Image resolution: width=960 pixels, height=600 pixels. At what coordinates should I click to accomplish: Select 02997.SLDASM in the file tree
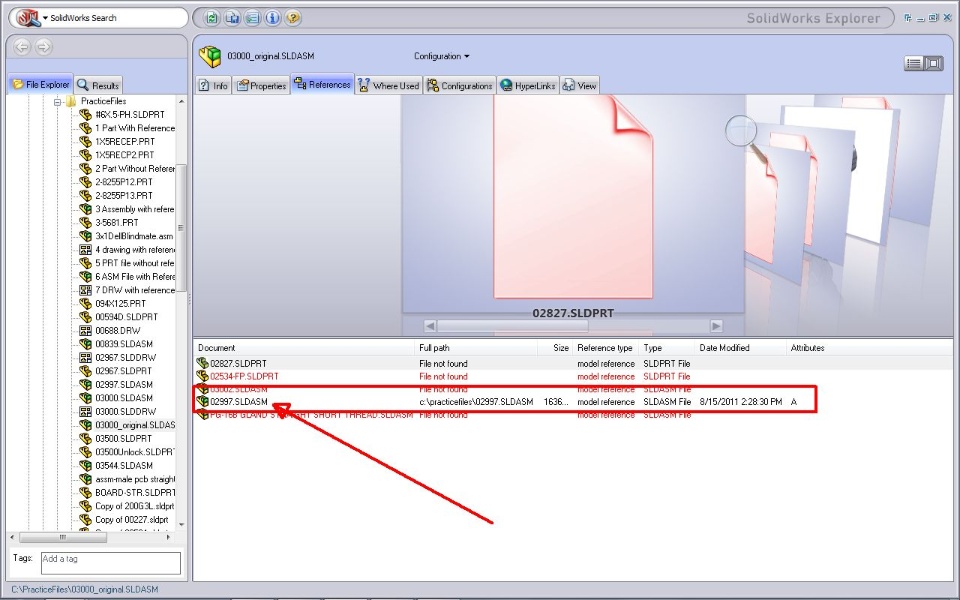pos(124,384)
